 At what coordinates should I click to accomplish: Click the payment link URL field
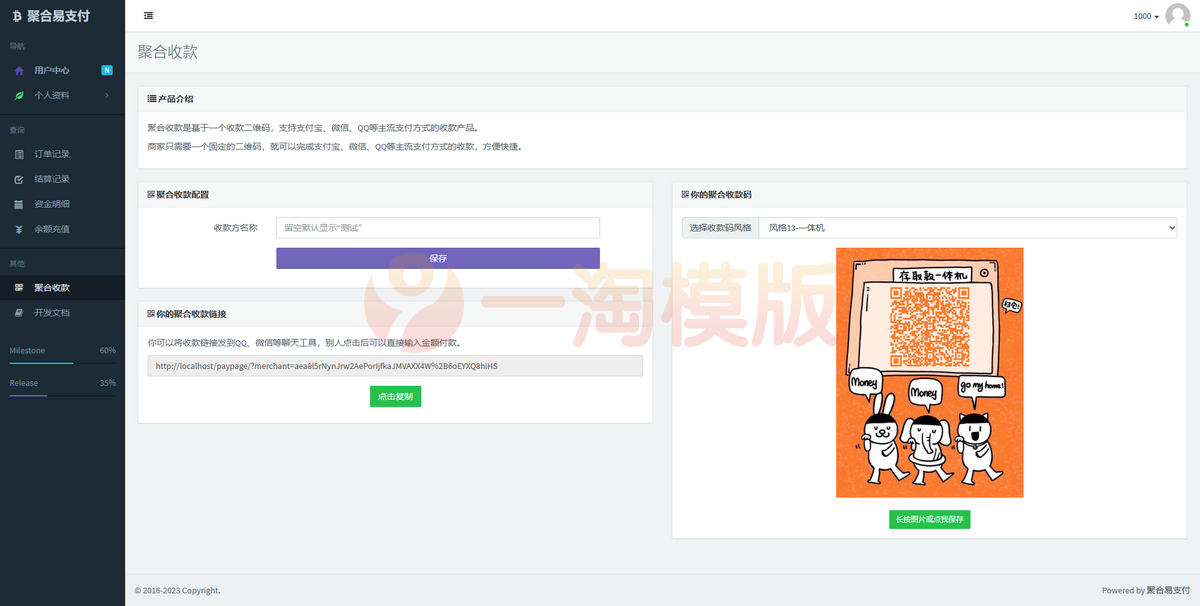click(395, 366)
